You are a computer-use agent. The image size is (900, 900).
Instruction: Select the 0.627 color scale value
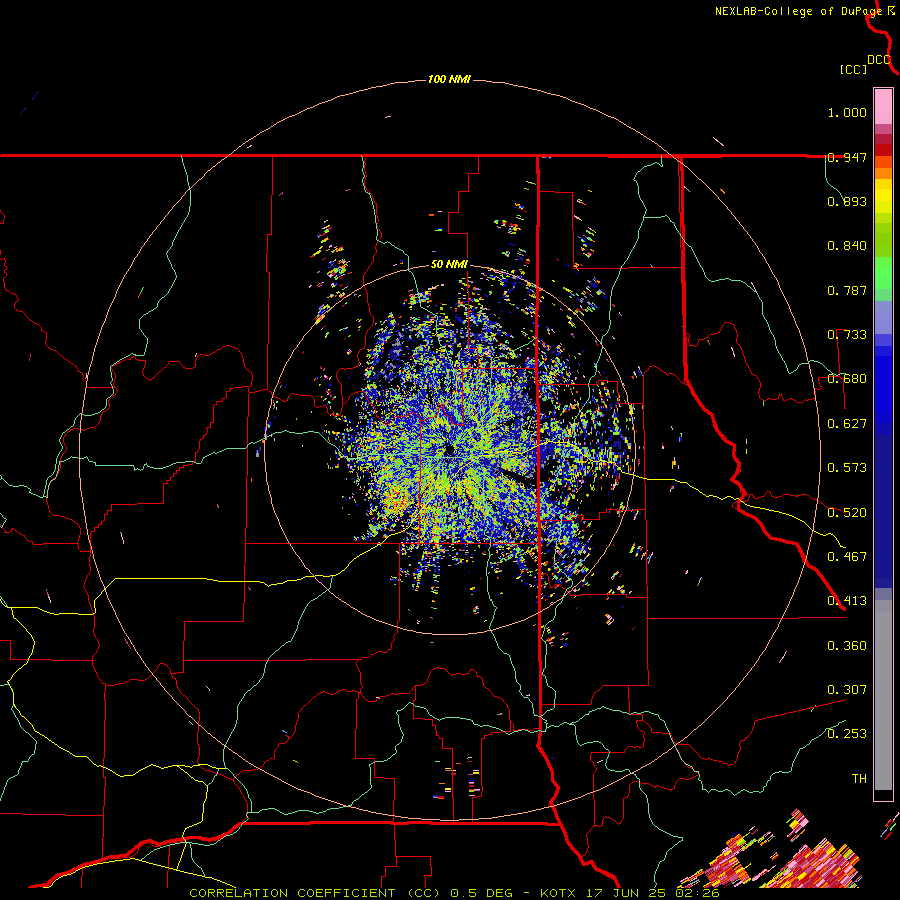coord(847,424)
